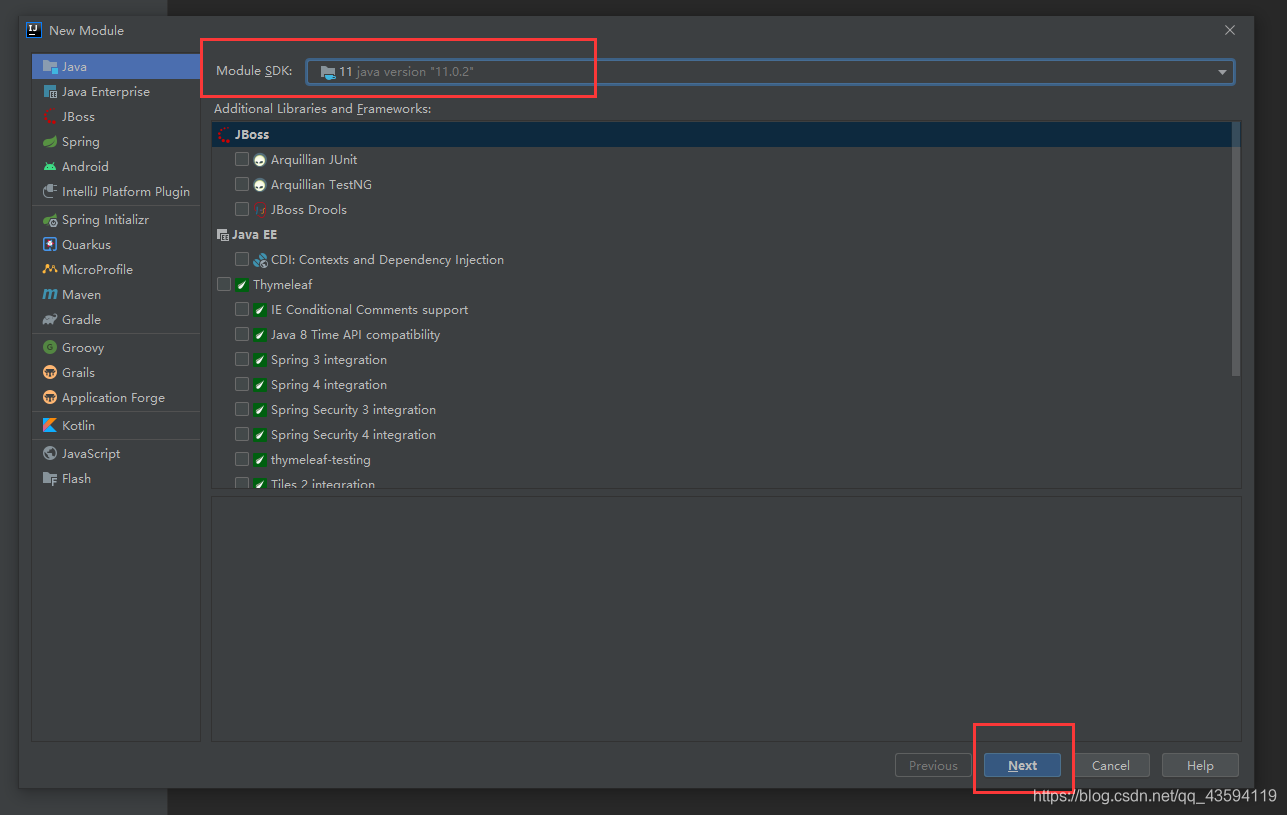Enable the Arquillian TestNG checkbox

242,185
